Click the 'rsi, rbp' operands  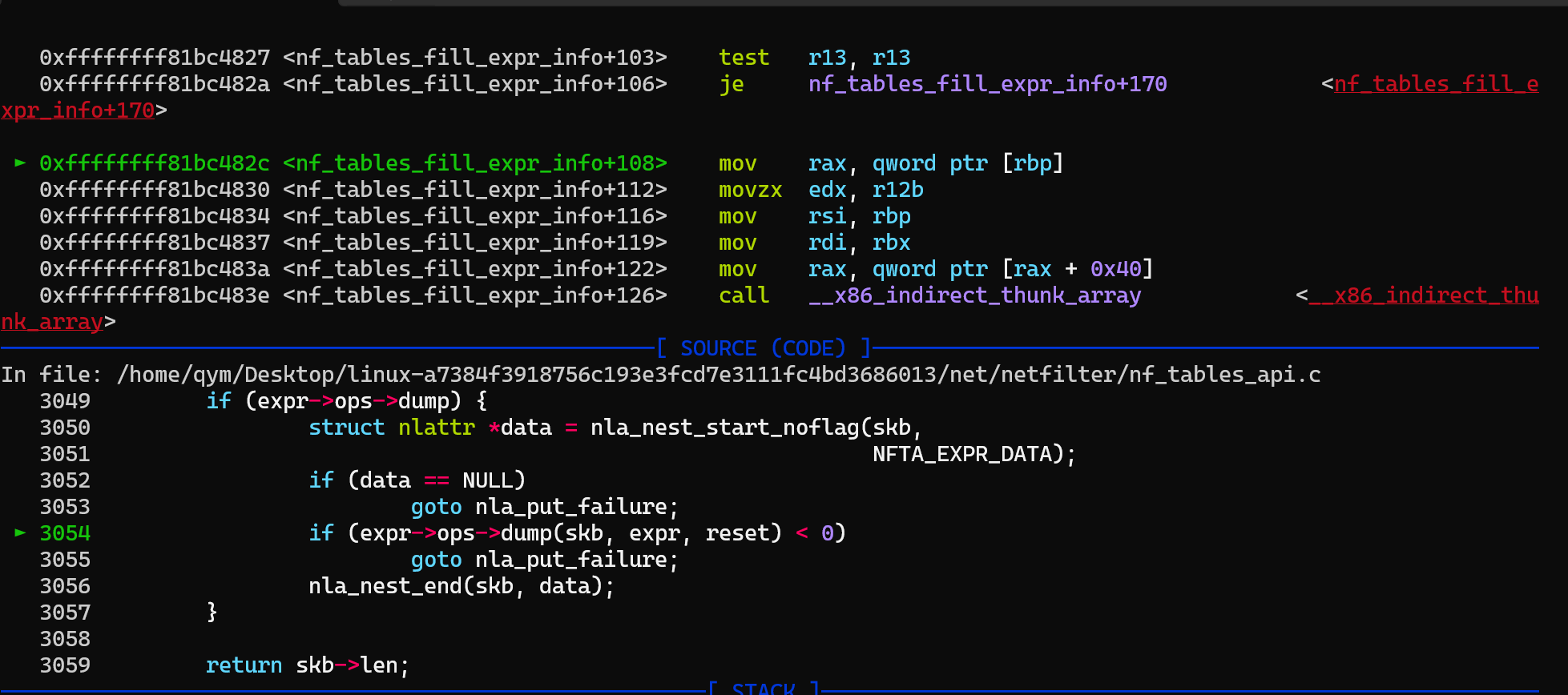point(860,216)
